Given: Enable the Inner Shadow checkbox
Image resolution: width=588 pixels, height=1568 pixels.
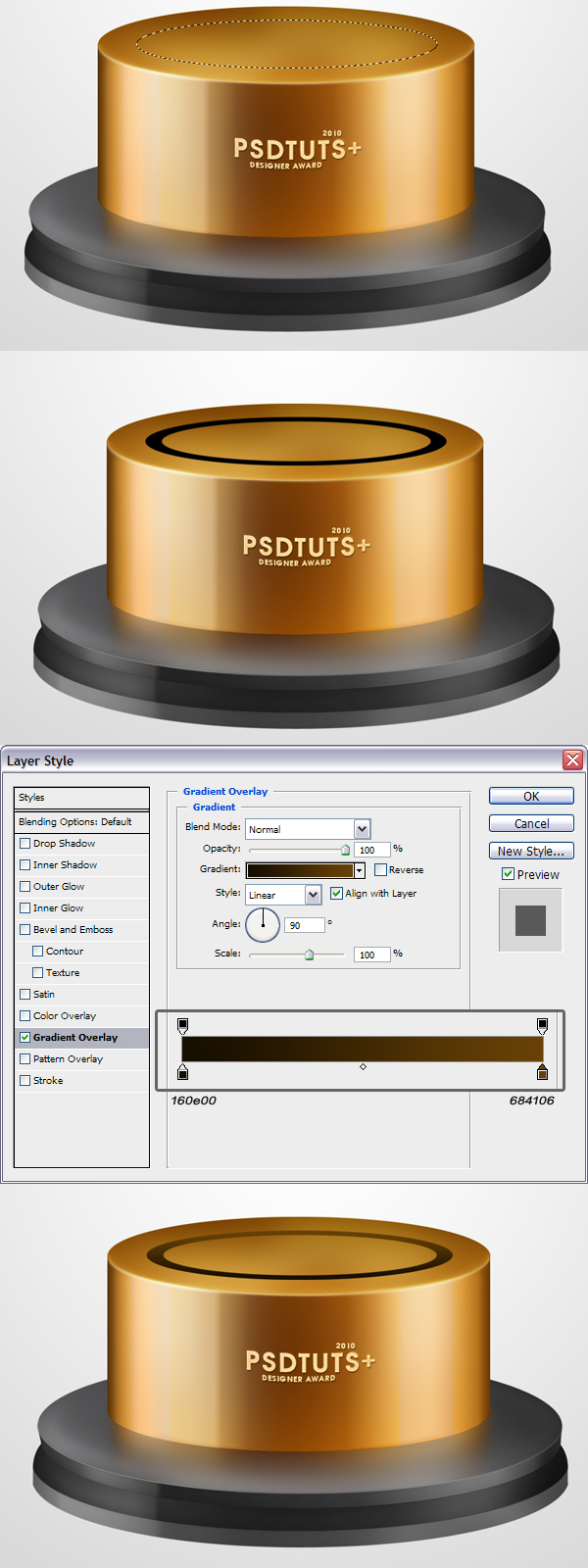Looking at the screenshot, I should point(25,864).
